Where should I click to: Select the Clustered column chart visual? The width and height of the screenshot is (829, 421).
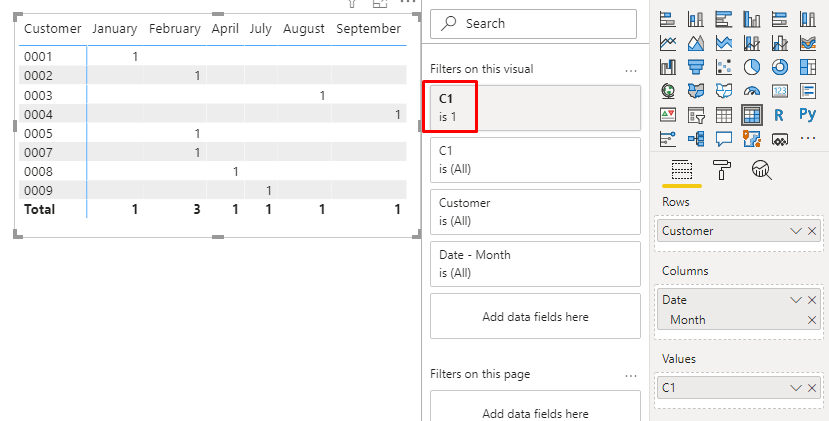(752, 20)
